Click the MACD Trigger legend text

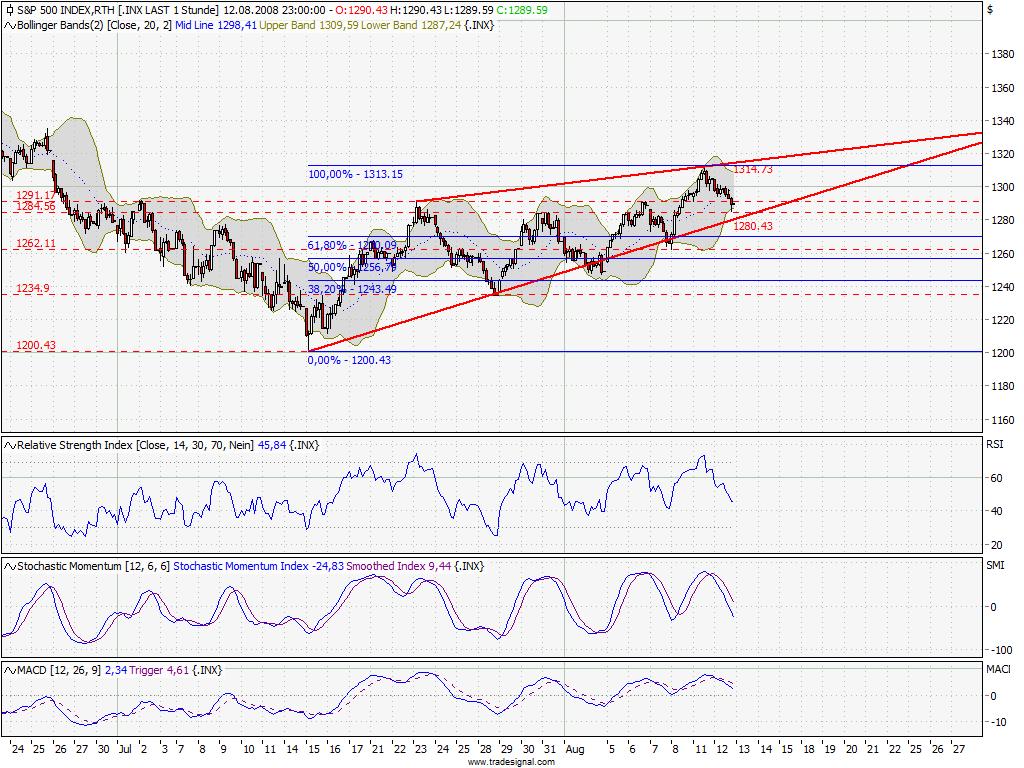coord(146,669)
